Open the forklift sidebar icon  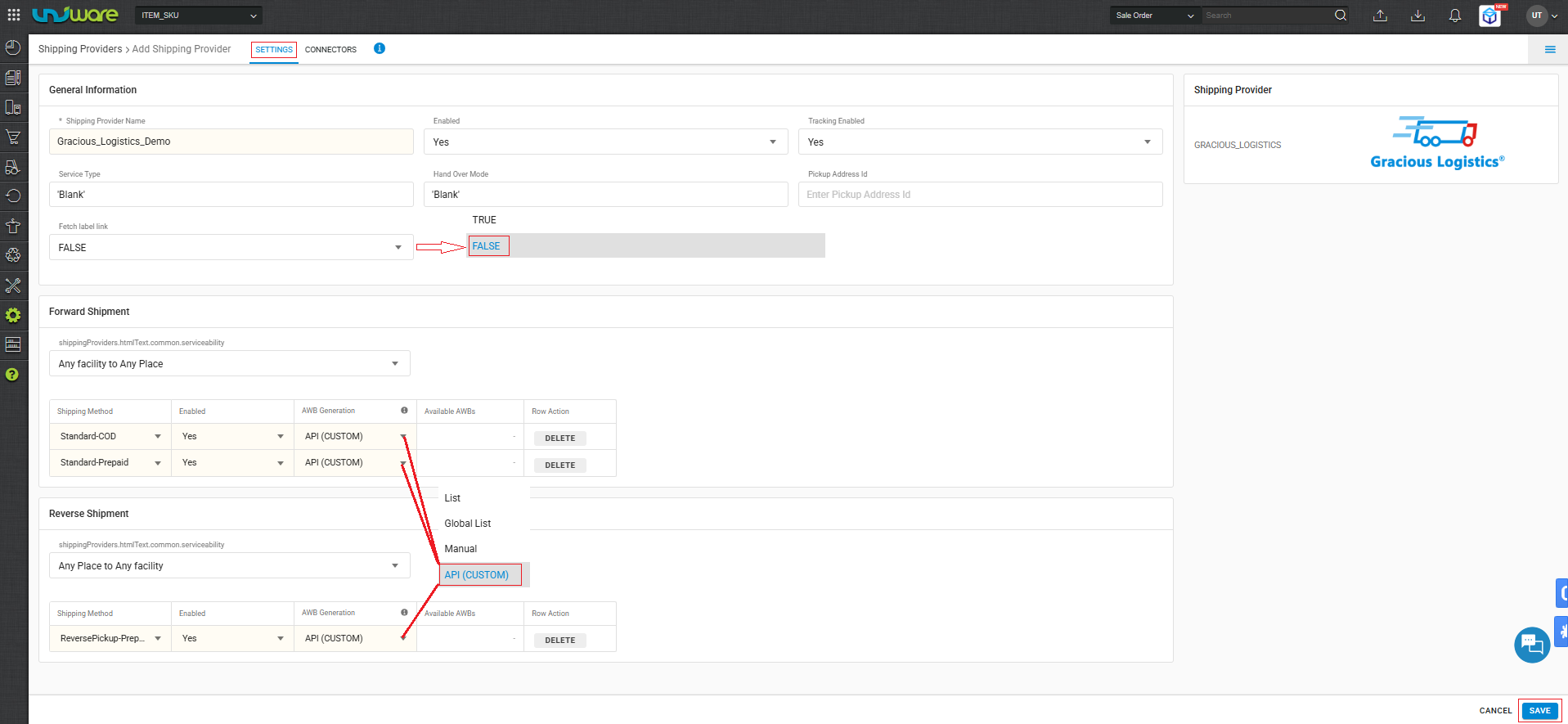point(13,167)
